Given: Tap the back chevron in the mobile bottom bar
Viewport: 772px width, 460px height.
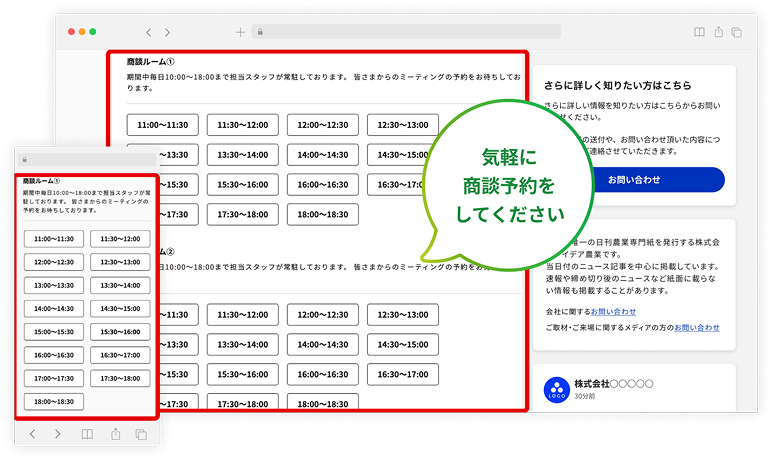Looking at the screenshot, I should 32,433.
